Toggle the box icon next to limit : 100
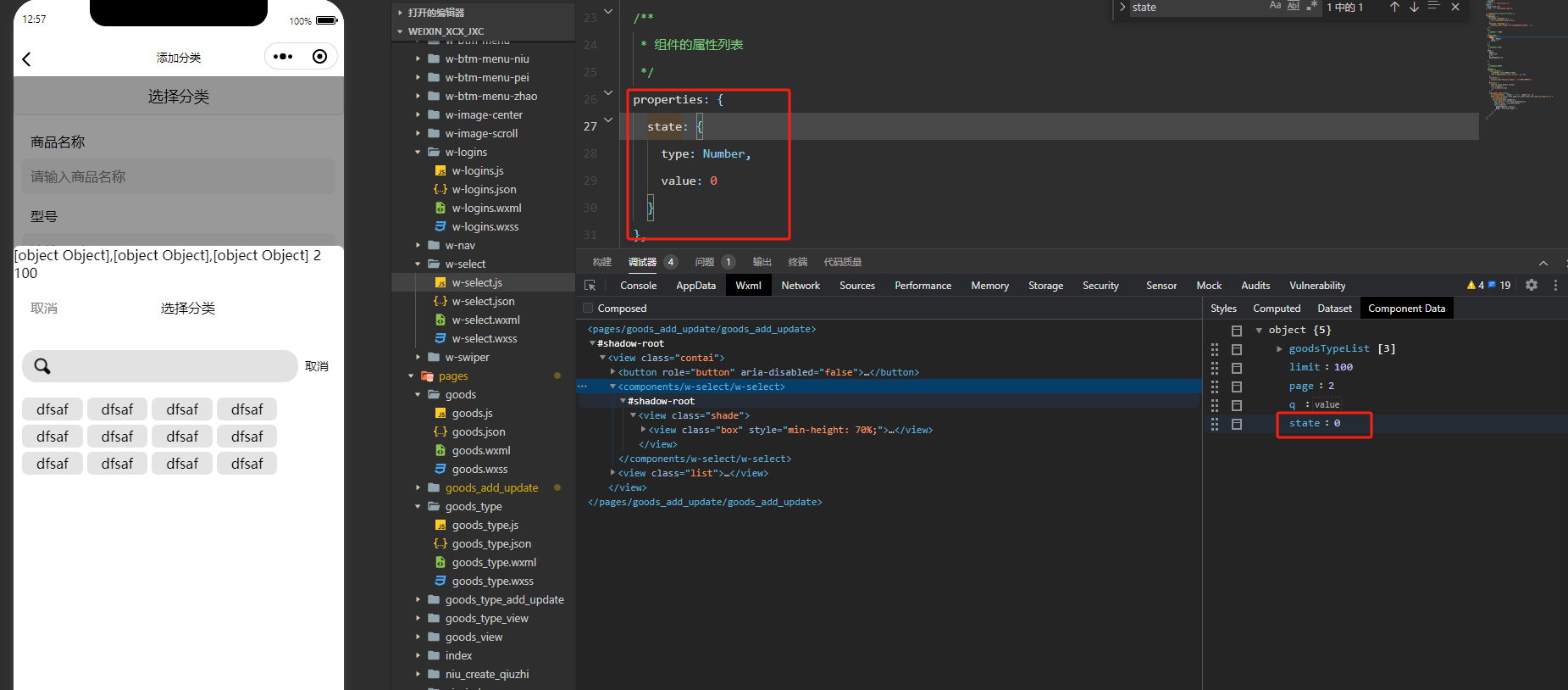This screenshot has height=690, width=1568. (x=1237, y=368)
